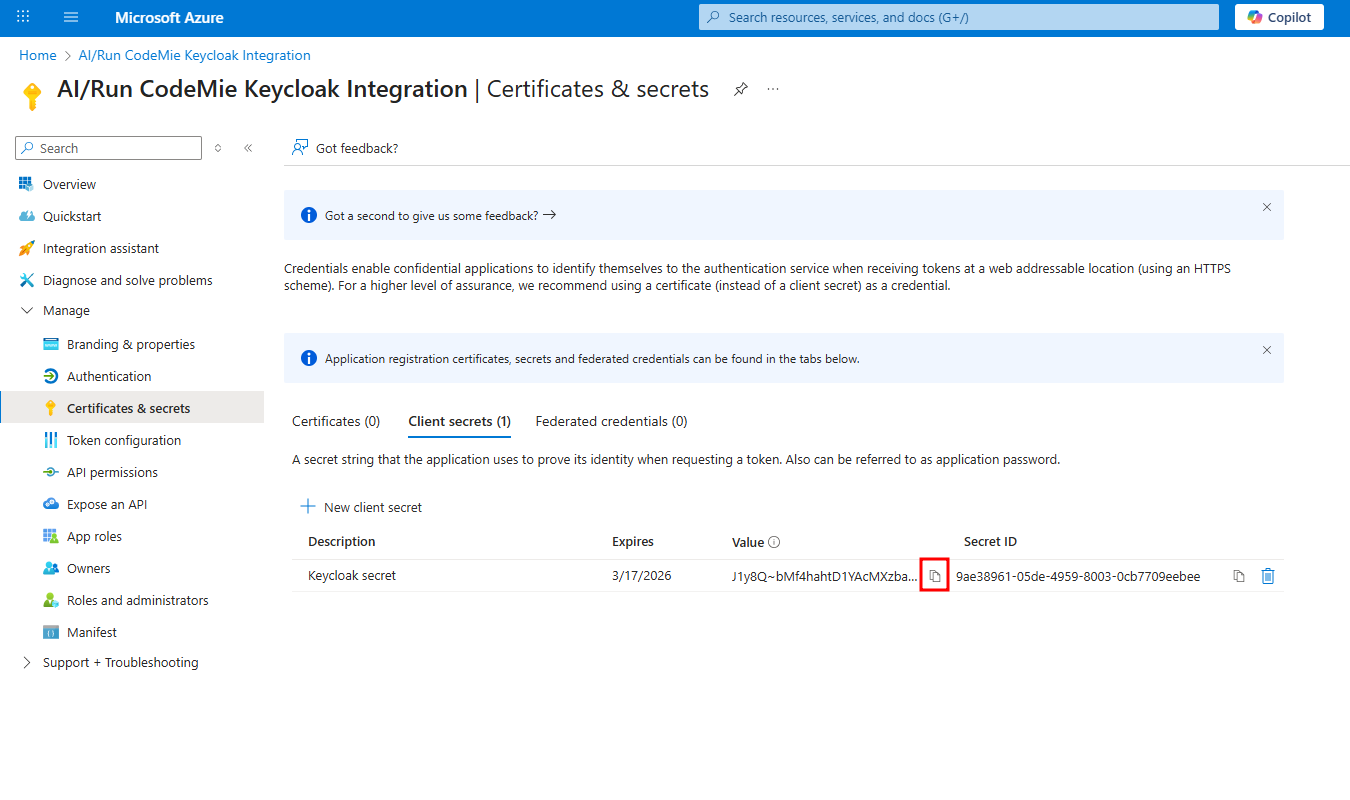The width and height of the screenshot is (1350, 800).
Task: Copy the client secret value
Action: (934, 576)
